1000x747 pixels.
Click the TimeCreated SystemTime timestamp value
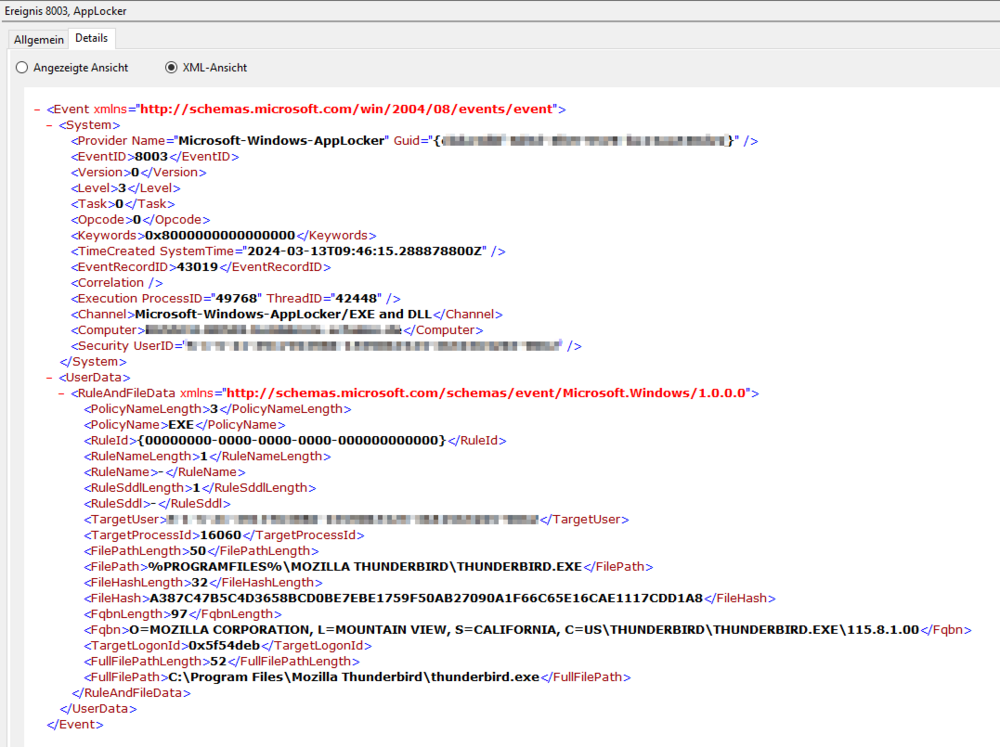pos(362,251)
